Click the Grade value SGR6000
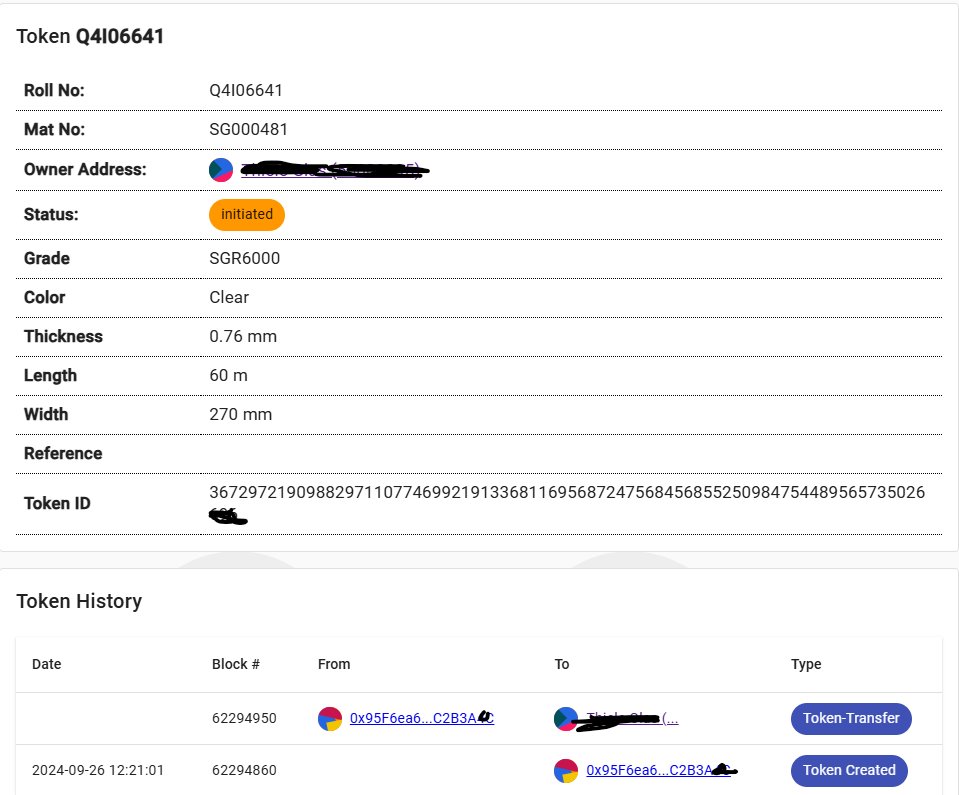The height and width of the screenshot is (795, 959). tap(245, 259)
